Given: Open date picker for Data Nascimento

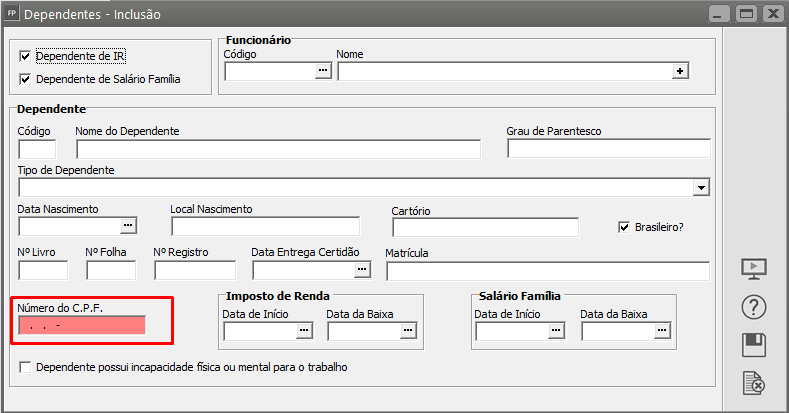Looking at the screenshot, I should 127,226.
